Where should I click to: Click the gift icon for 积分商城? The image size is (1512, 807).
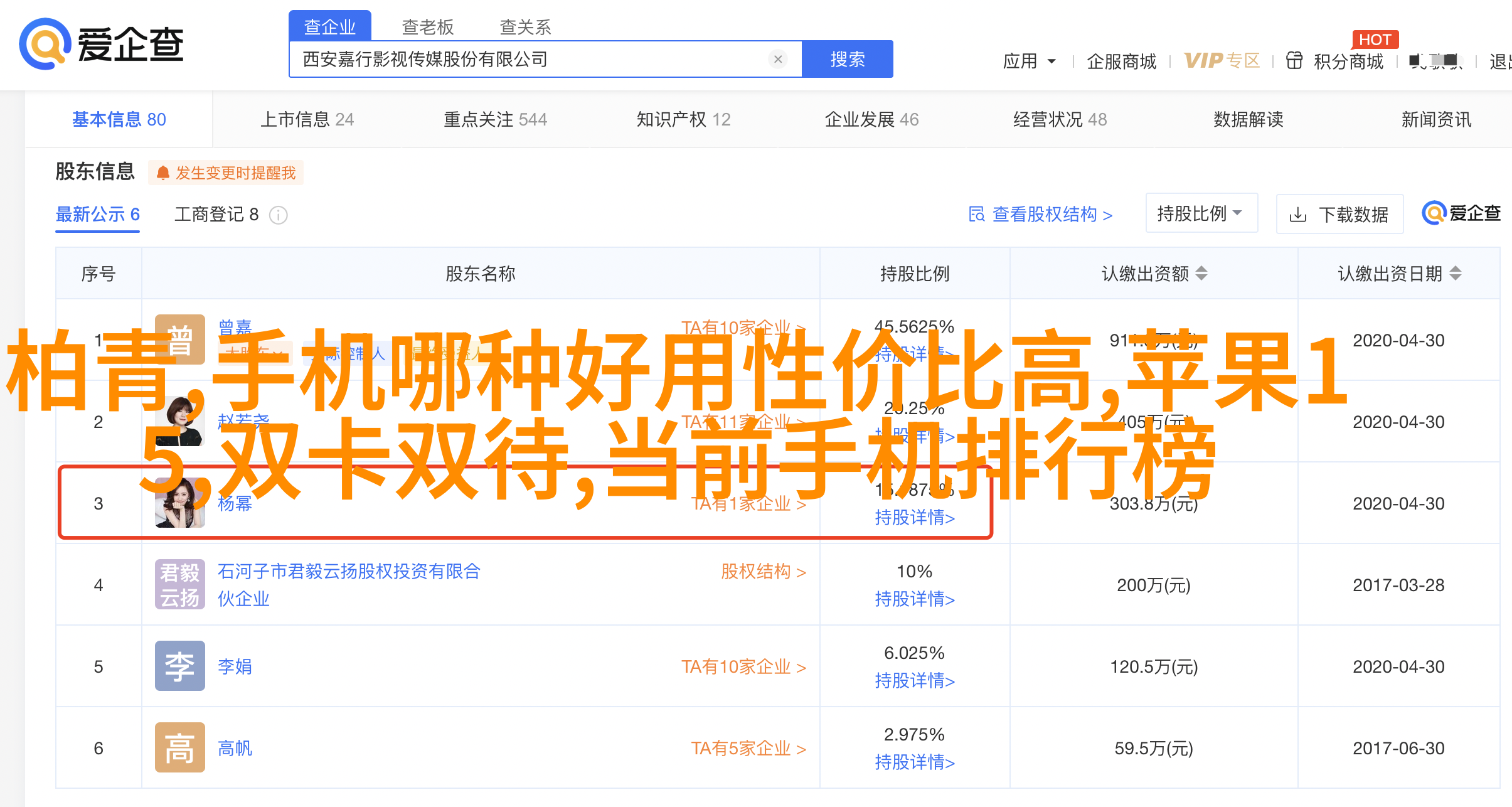click(x=1294, y=61)
